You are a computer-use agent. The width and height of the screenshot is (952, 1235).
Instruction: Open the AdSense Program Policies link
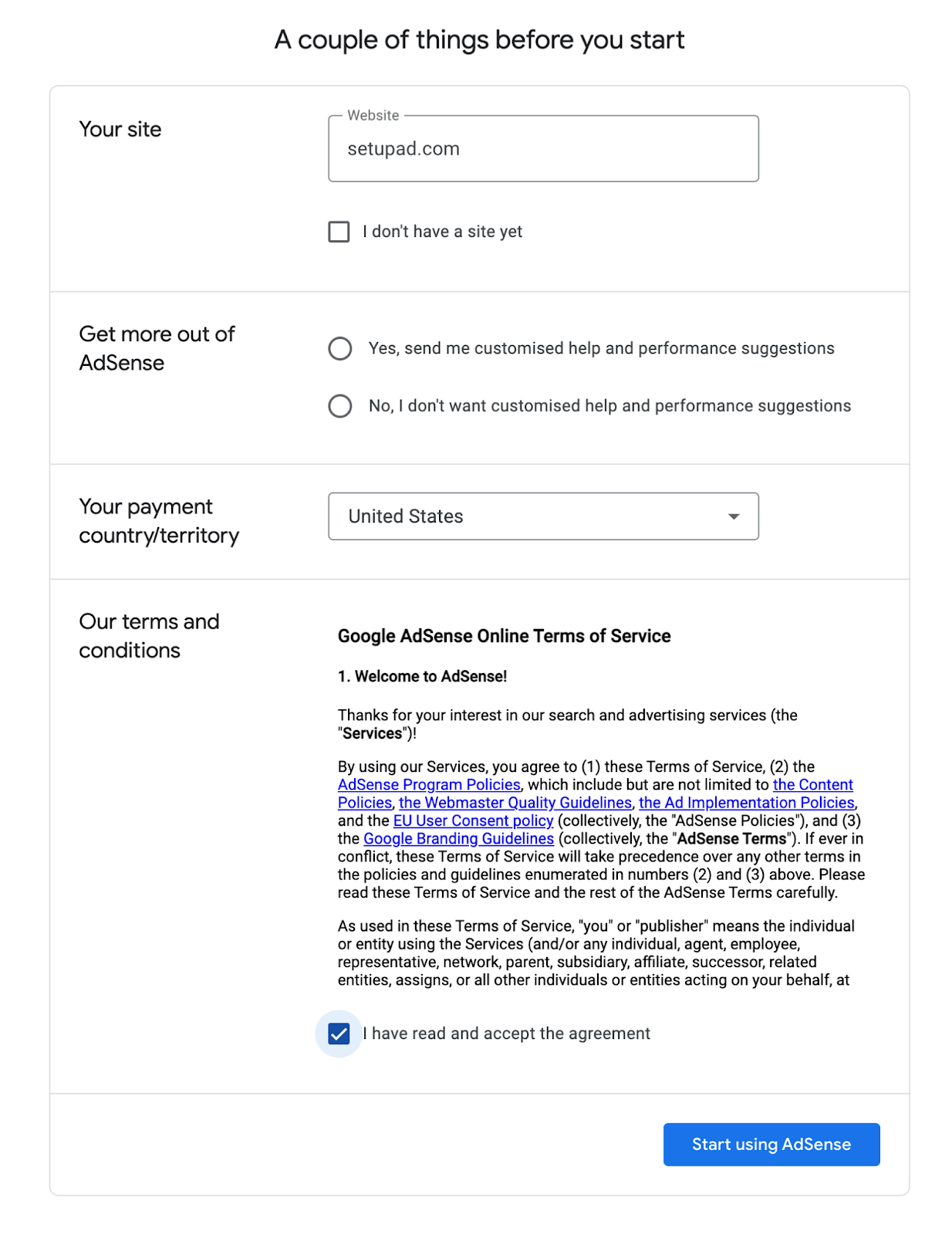[x=429, y=784]
